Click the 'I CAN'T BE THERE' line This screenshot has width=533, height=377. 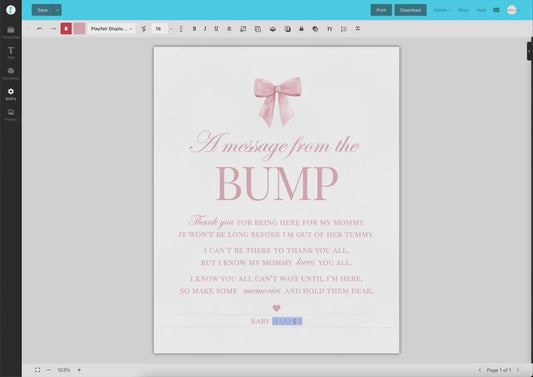coord(276,251)
